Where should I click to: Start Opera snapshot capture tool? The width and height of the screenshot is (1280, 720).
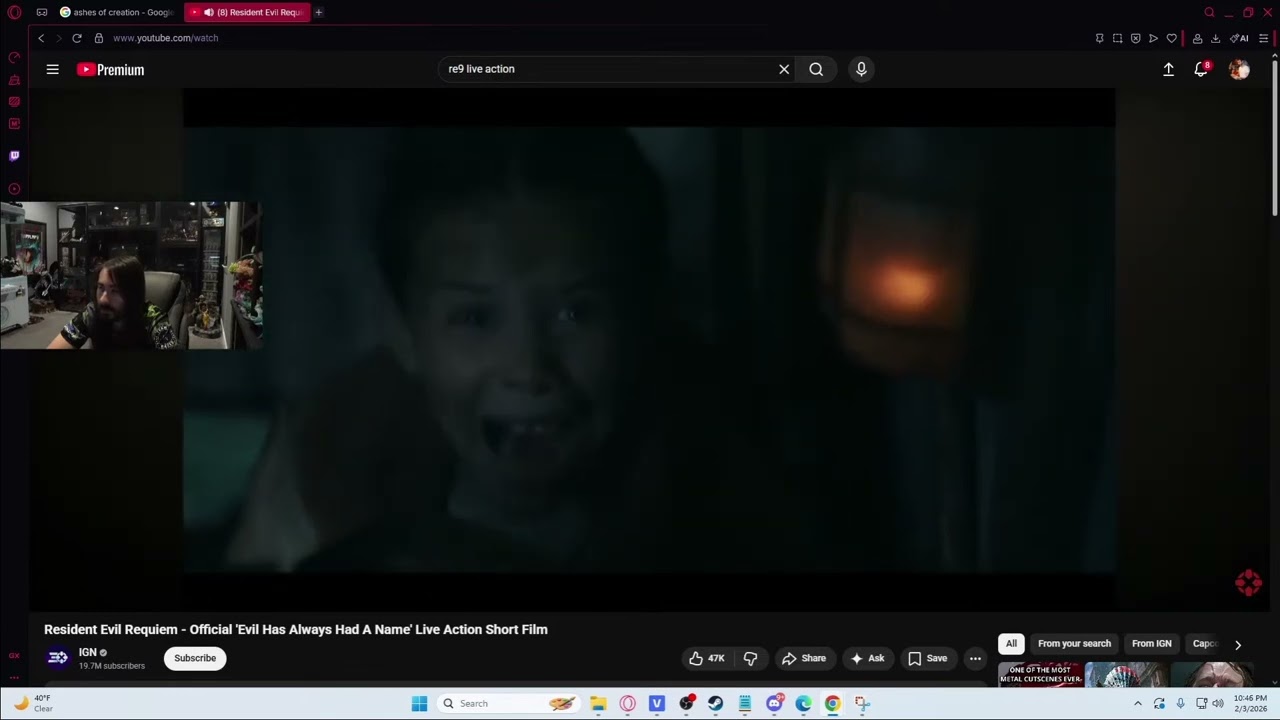1117,38
